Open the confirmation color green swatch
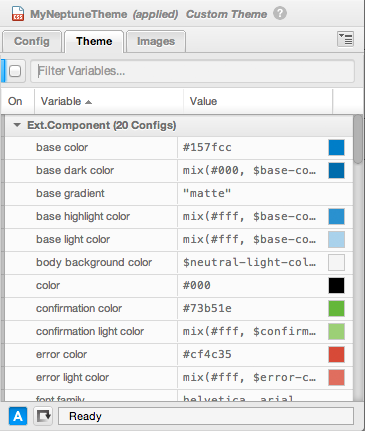The height and width of the screenshot is (431, 365). point(336,309)
